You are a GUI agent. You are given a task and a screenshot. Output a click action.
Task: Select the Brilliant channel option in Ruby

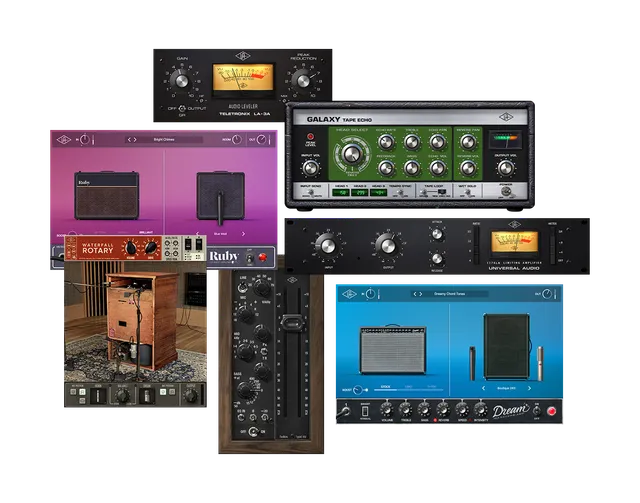pyautogui.click(x=146, y=232)
